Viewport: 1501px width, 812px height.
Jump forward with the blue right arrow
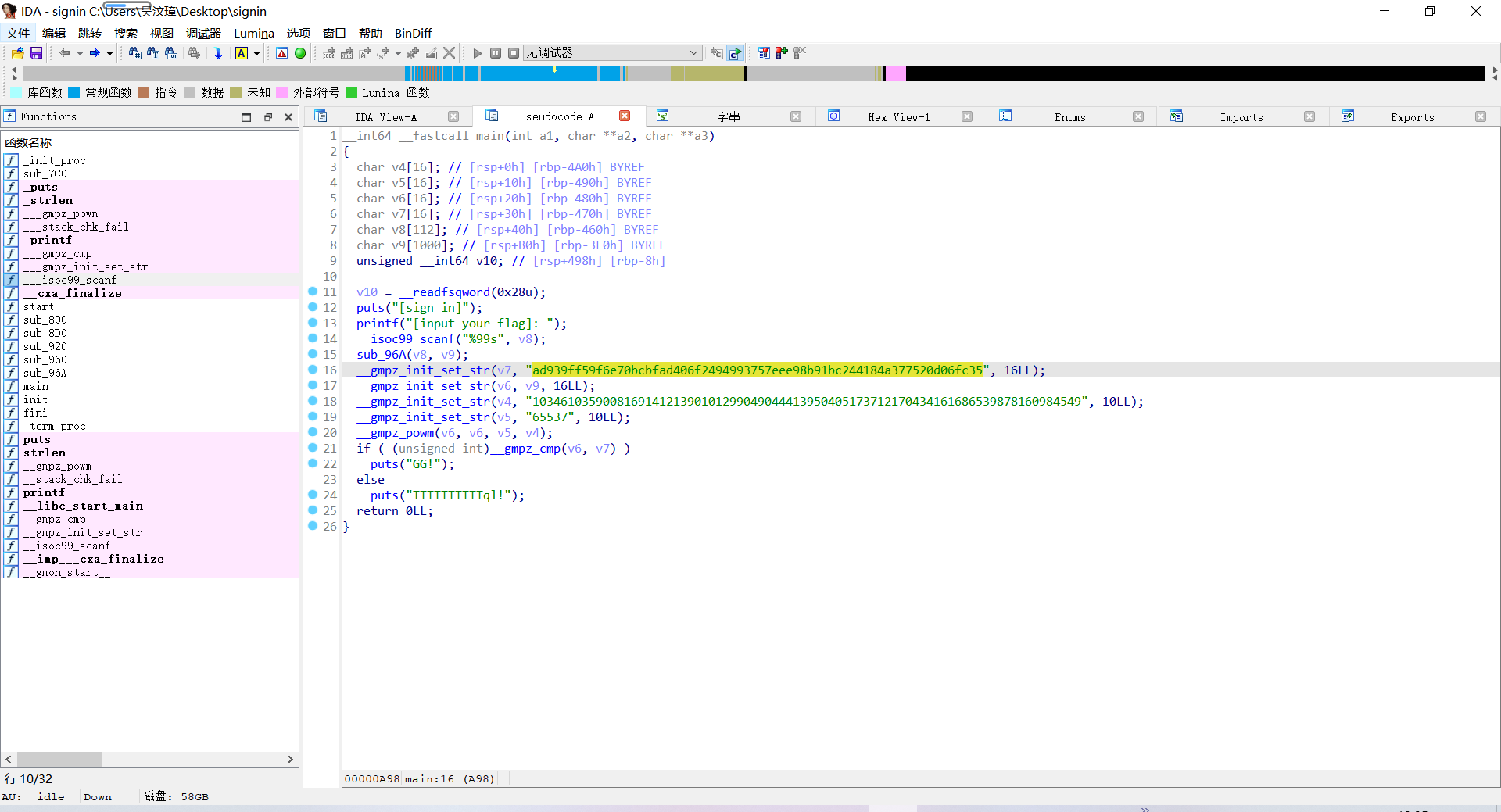click(95, 53)
